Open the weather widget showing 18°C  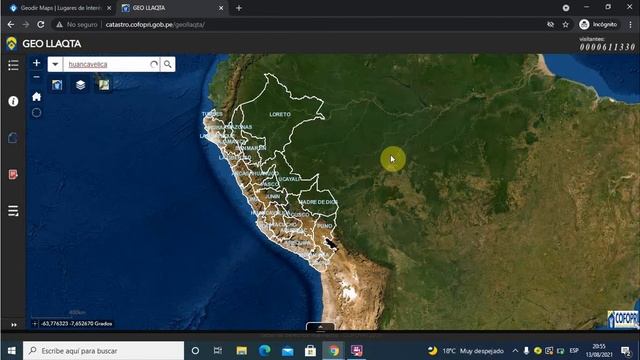[466, 351]
